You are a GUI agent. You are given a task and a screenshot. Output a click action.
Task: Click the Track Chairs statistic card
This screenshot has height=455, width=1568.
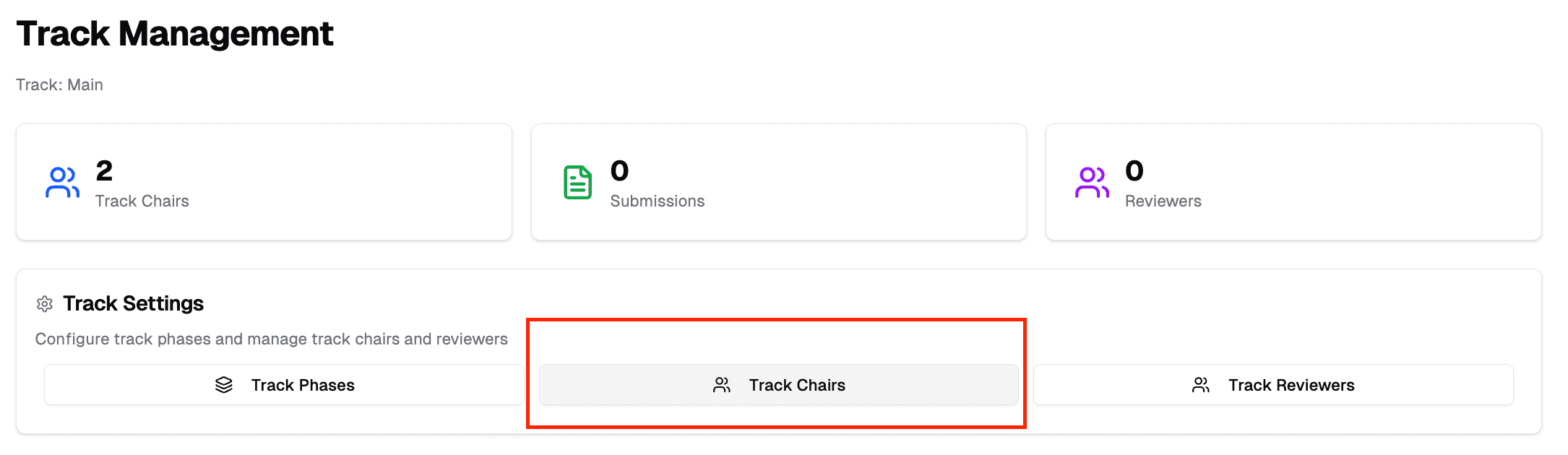(x=264, y=182)
